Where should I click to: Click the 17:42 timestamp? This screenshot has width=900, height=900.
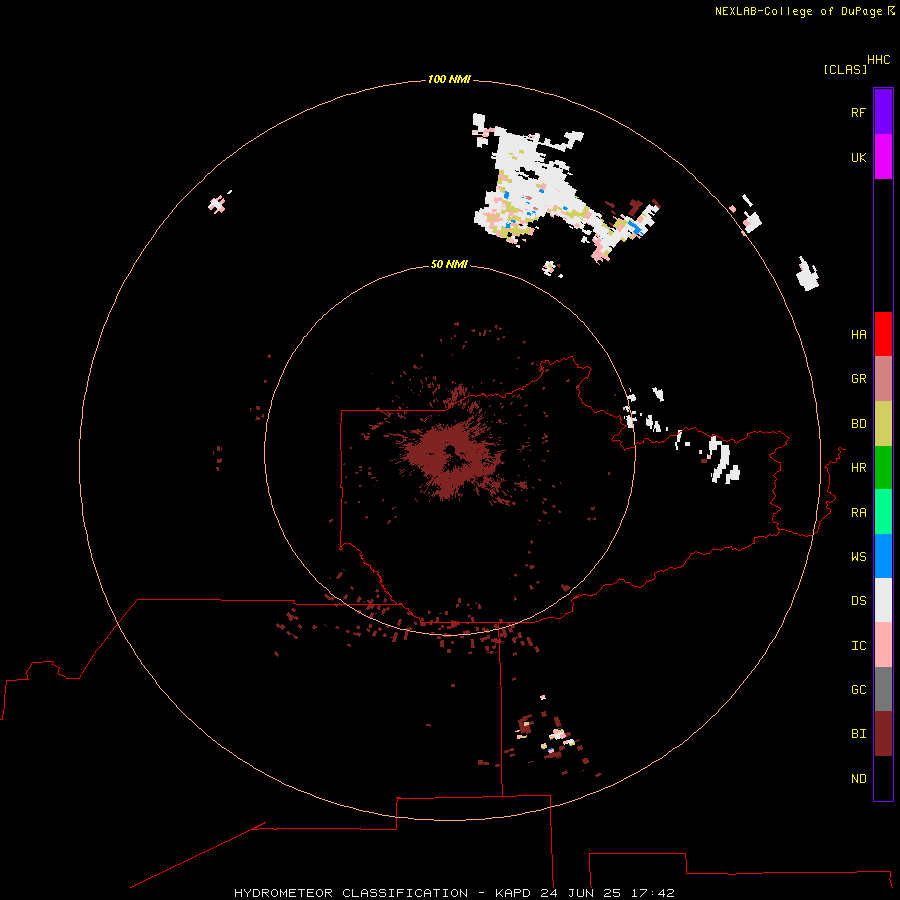click(652, 893)
